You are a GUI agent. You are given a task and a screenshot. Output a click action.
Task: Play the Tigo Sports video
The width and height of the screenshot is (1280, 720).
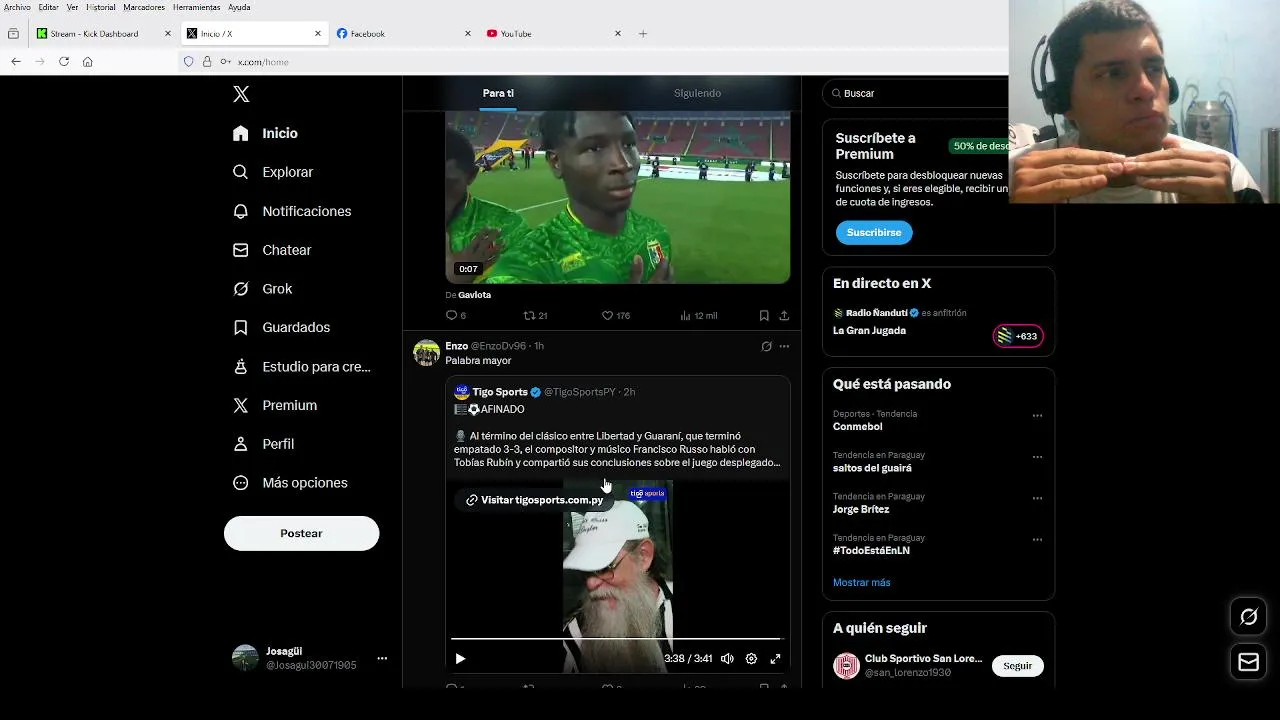(460, 658)
